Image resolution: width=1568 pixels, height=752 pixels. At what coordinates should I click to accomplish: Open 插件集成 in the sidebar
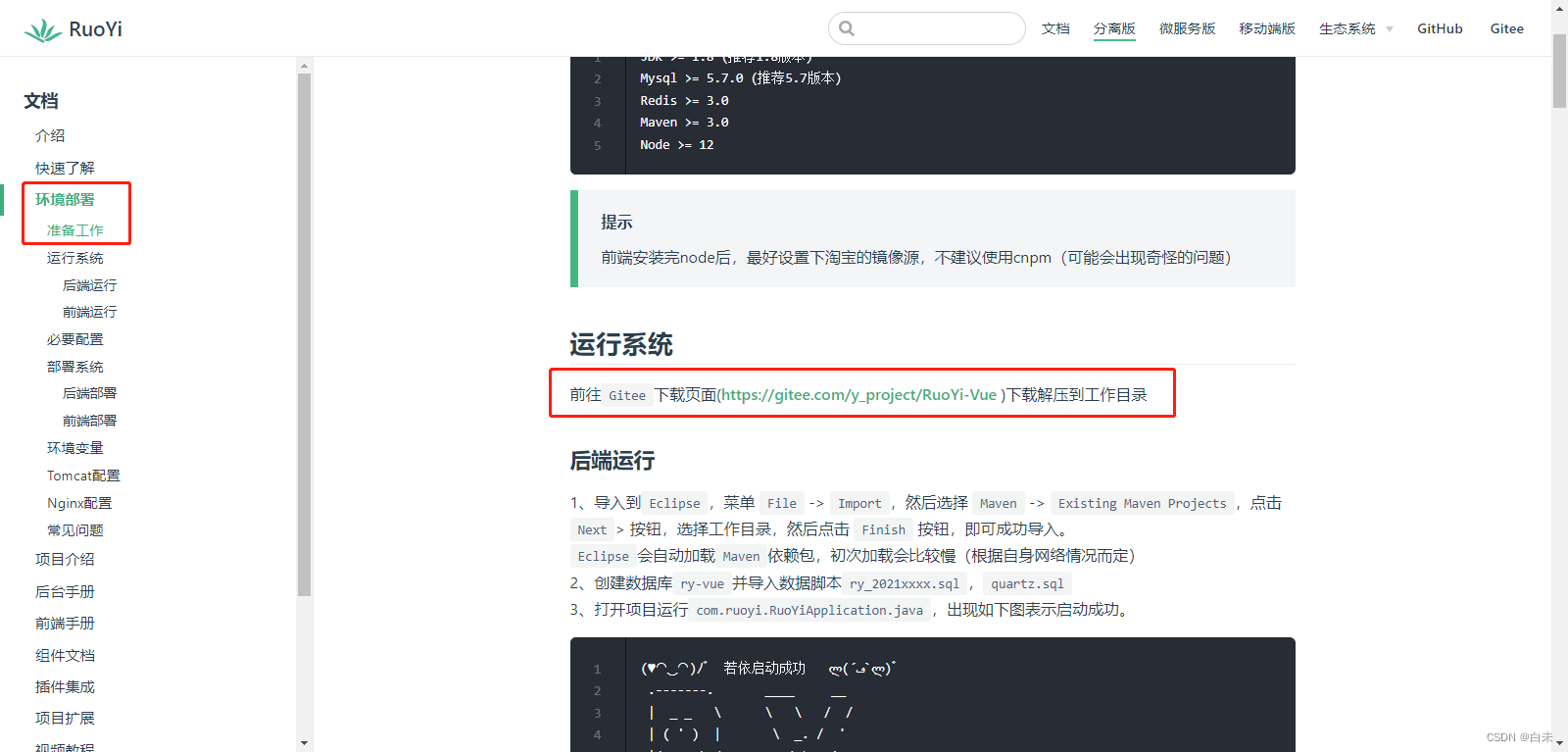point(65,686)
